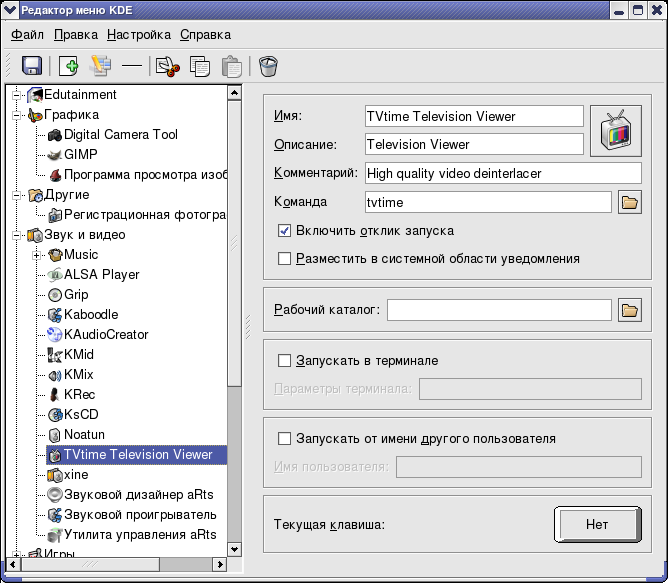Click the Комментарий input field
This screenshot has width=668, height=583.
pos(503,173)
